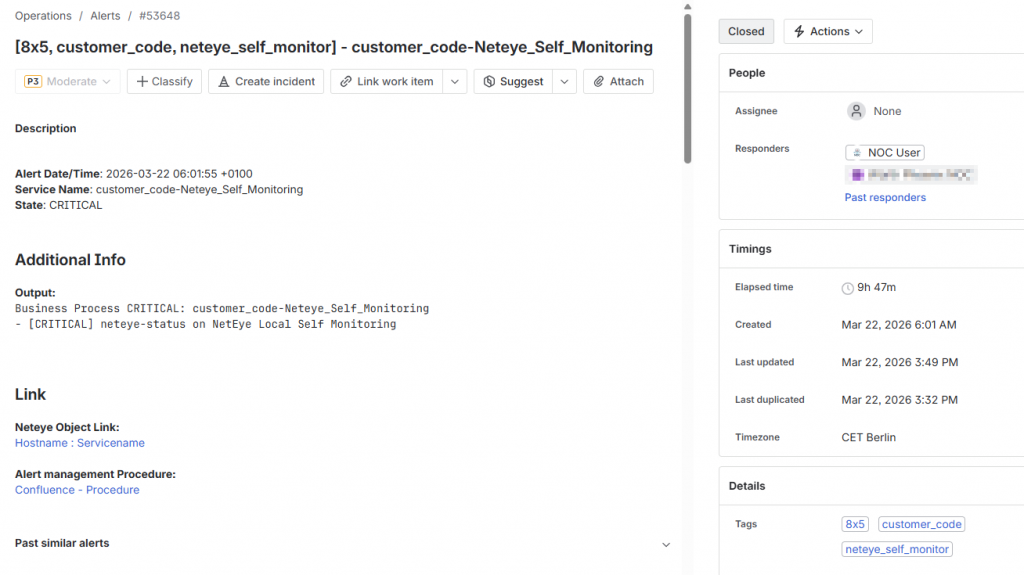1024x575 pixels.
Task: Click the lightning bolt Actions icon
Action: [799, 32]
